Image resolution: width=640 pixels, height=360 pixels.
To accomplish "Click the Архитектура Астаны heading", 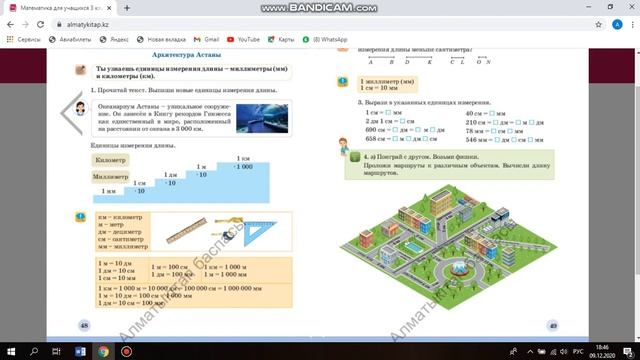I will click(x=187, y=55).
